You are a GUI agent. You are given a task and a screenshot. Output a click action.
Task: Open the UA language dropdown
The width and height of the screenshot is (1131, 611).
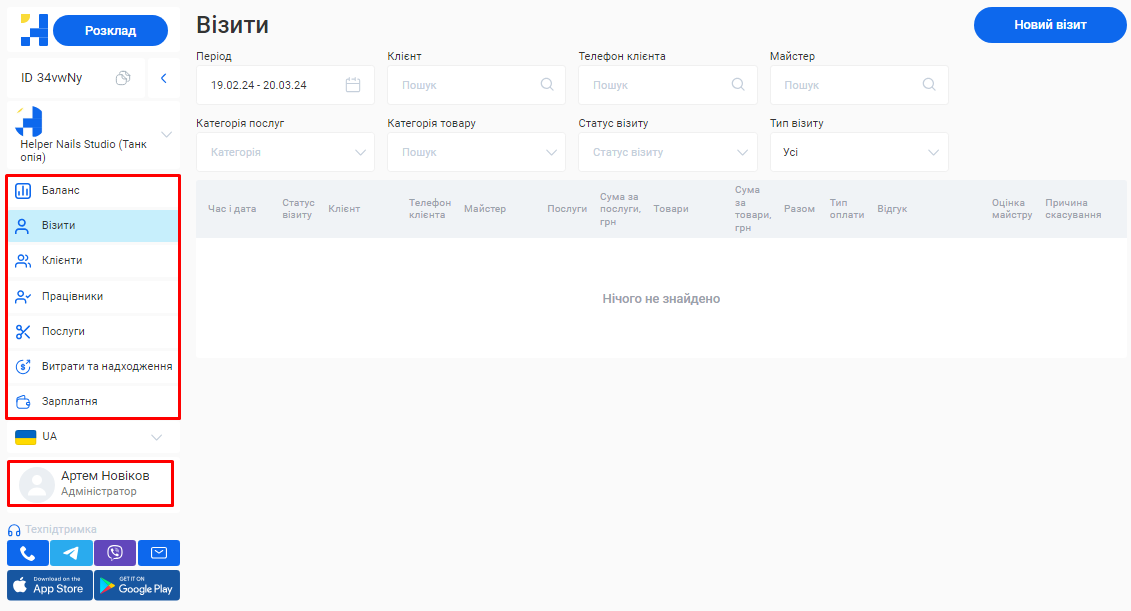pos(156,437)
